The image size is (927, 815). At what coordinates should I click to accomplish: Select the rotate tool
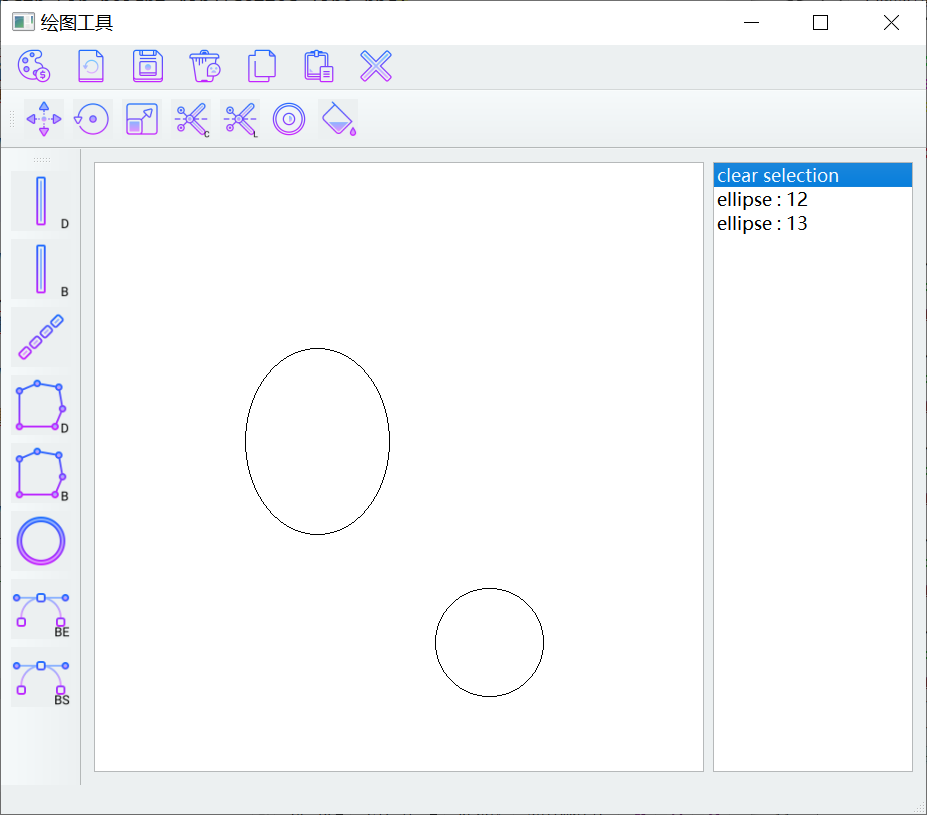[92, 119]
